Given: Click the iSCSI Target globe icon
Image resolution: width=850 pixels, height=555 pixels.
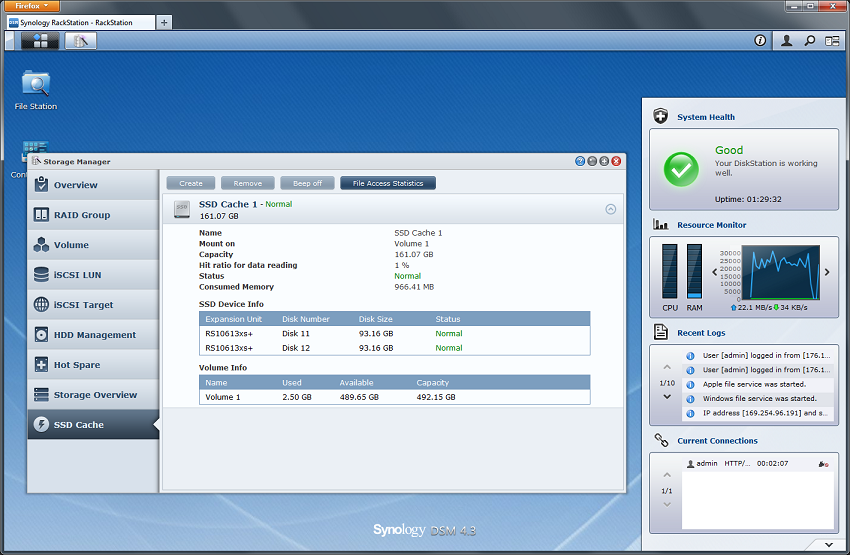Looking at the screenshot, I should point(41,305).
